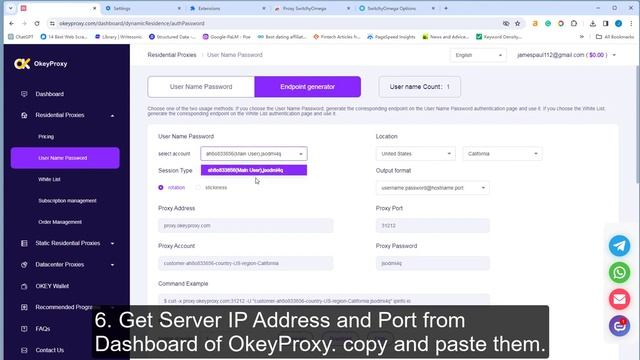Viewport: 640px width, 360px height.
Task: Click the User name Count box
Action: (x=420, y=87)
